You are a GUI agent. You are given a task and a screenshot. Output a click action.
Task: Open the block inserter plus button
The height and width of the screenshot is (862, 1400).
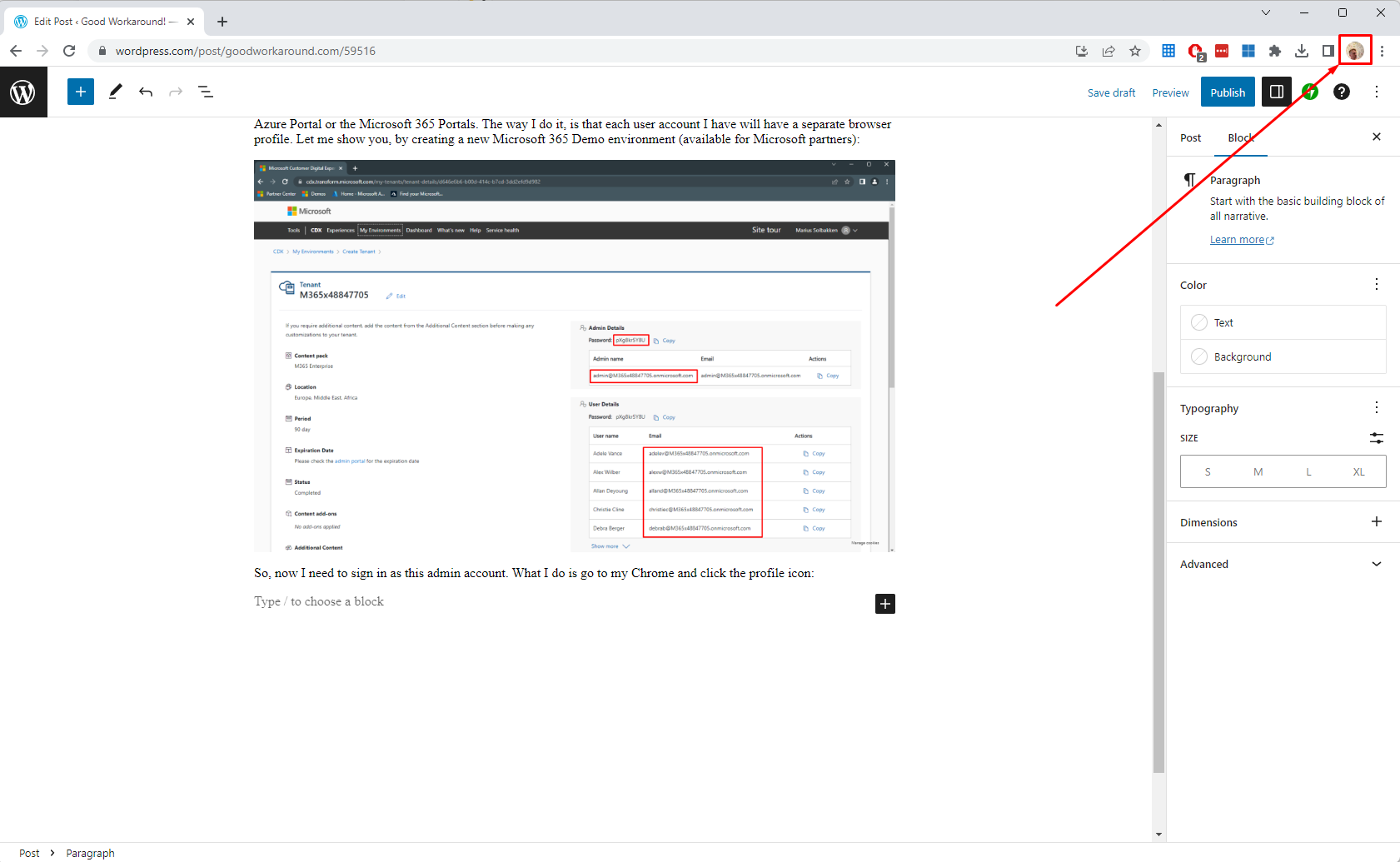point(81,92)
